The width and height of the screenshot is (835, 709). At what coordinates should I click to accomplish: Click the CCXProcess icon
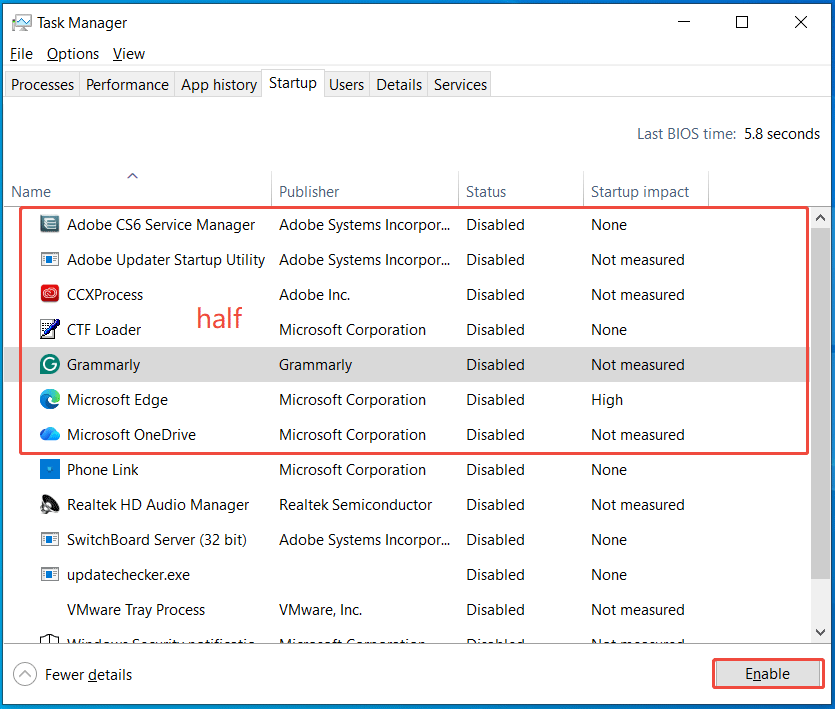pyautogui.click(x=49, y=294)
